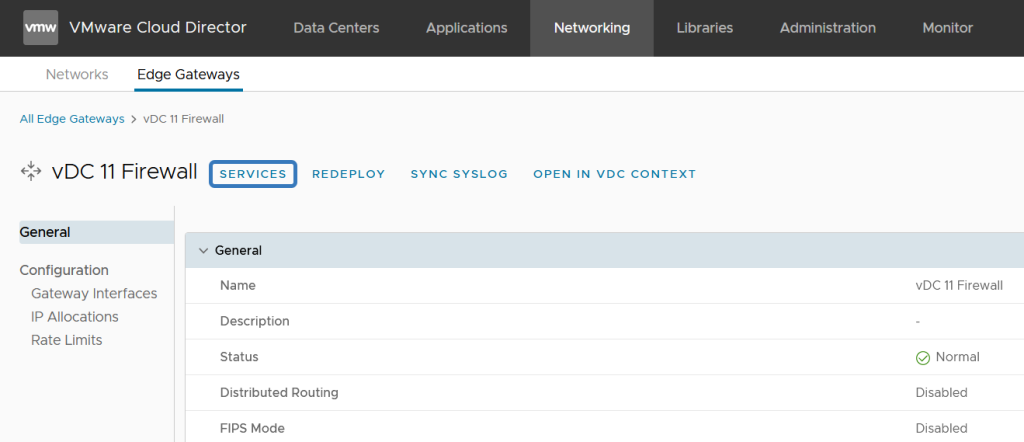Screen dimensions: 1024x442
Task: Click OPEN IN VDC CONTEXT
Action: coord(615,174)
